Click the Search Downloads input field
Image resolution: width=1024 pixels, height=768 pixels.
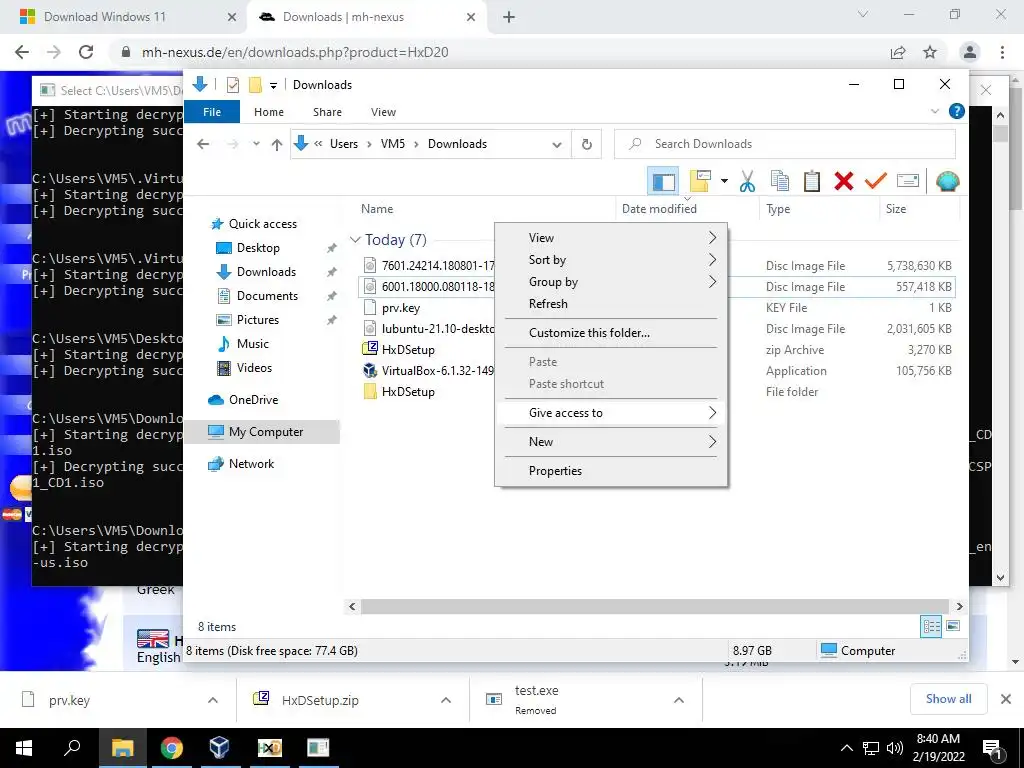coord(785,144)
